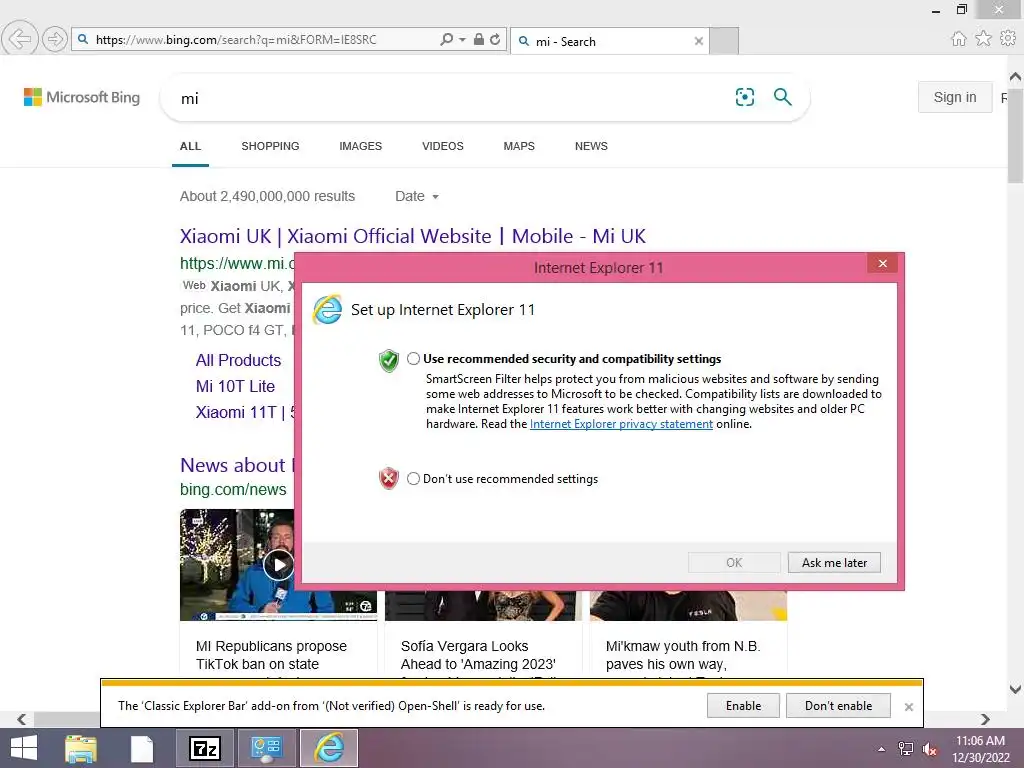Open Xiaomi UK Official Website result link
Screen dimensions: 1024x768
pyautogui.click(x=413, y=236)
